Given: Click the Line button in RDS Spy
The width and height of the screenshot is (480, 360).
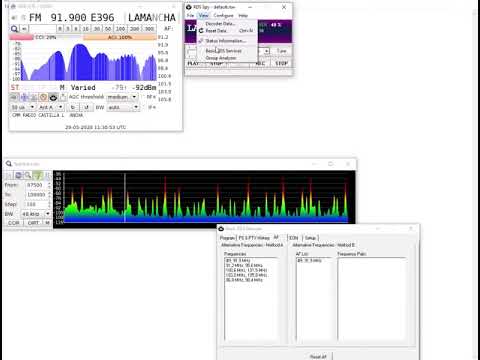Looking at the screenshot, I should point(282,51).
